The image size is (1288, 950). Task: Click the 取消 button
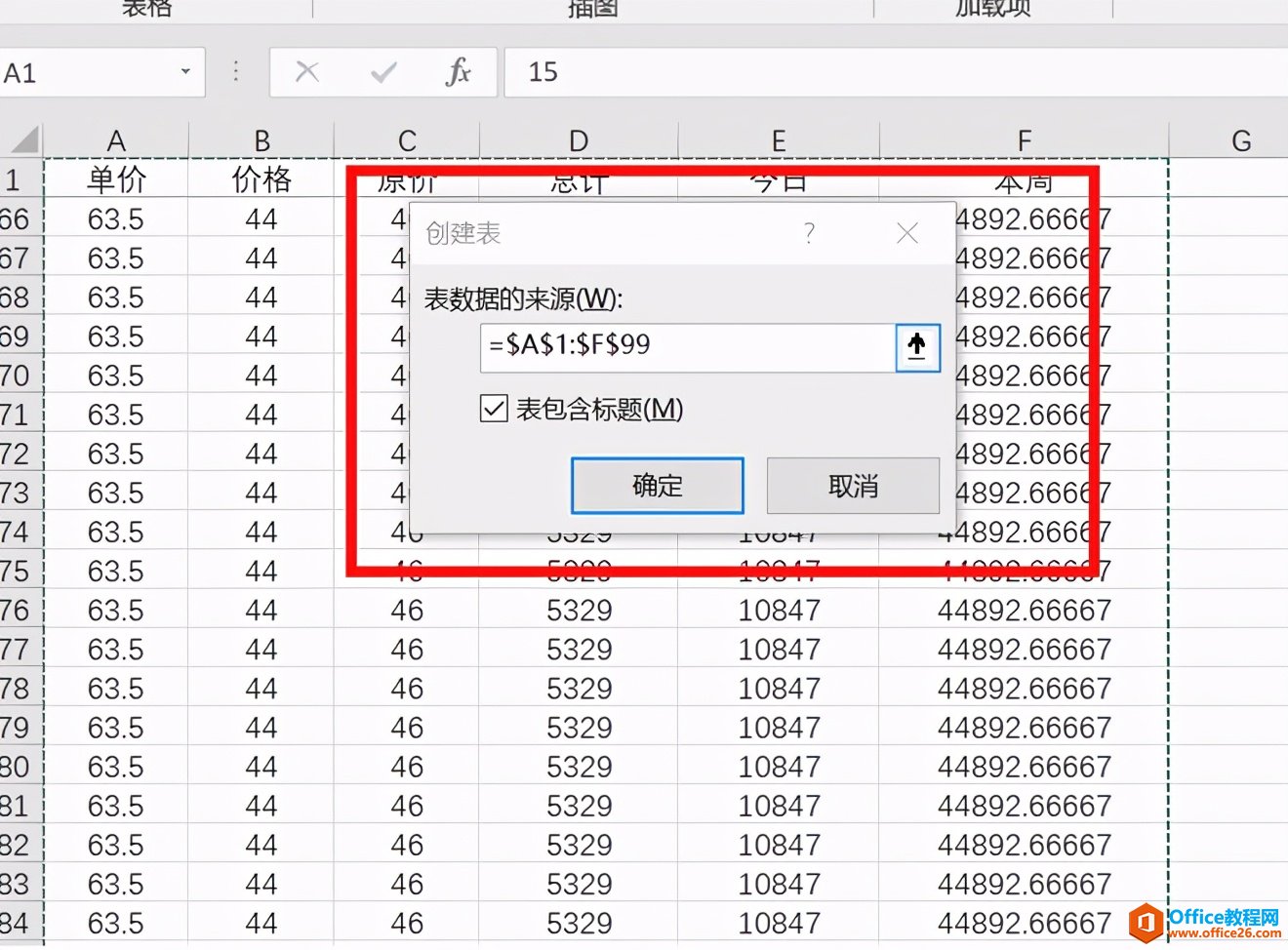pos(854,486)
